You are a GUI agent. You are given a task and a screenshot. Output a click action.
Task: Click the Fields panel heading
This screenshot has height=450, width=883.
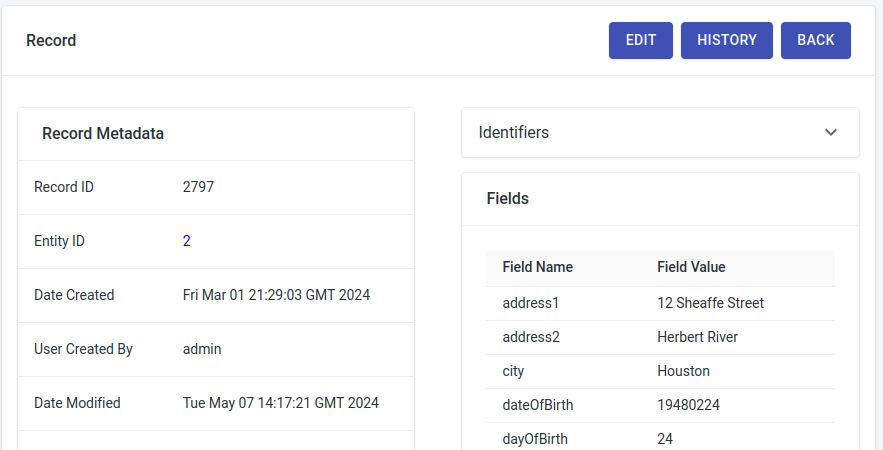508,198
